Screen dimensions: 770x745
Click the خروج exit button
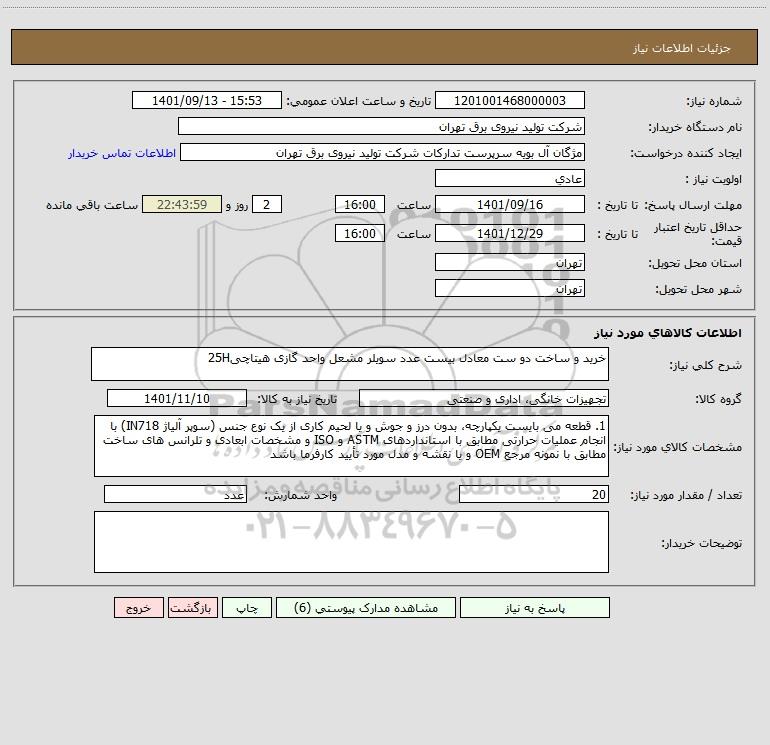[x=138, y=607]
